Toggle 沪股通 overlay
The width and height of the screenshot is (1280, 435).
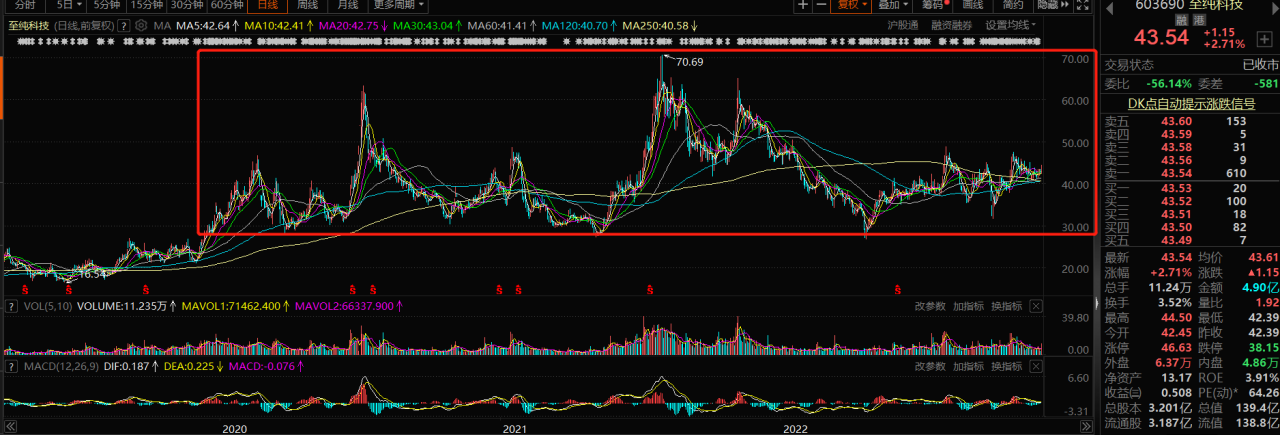[x=903, y=24]
